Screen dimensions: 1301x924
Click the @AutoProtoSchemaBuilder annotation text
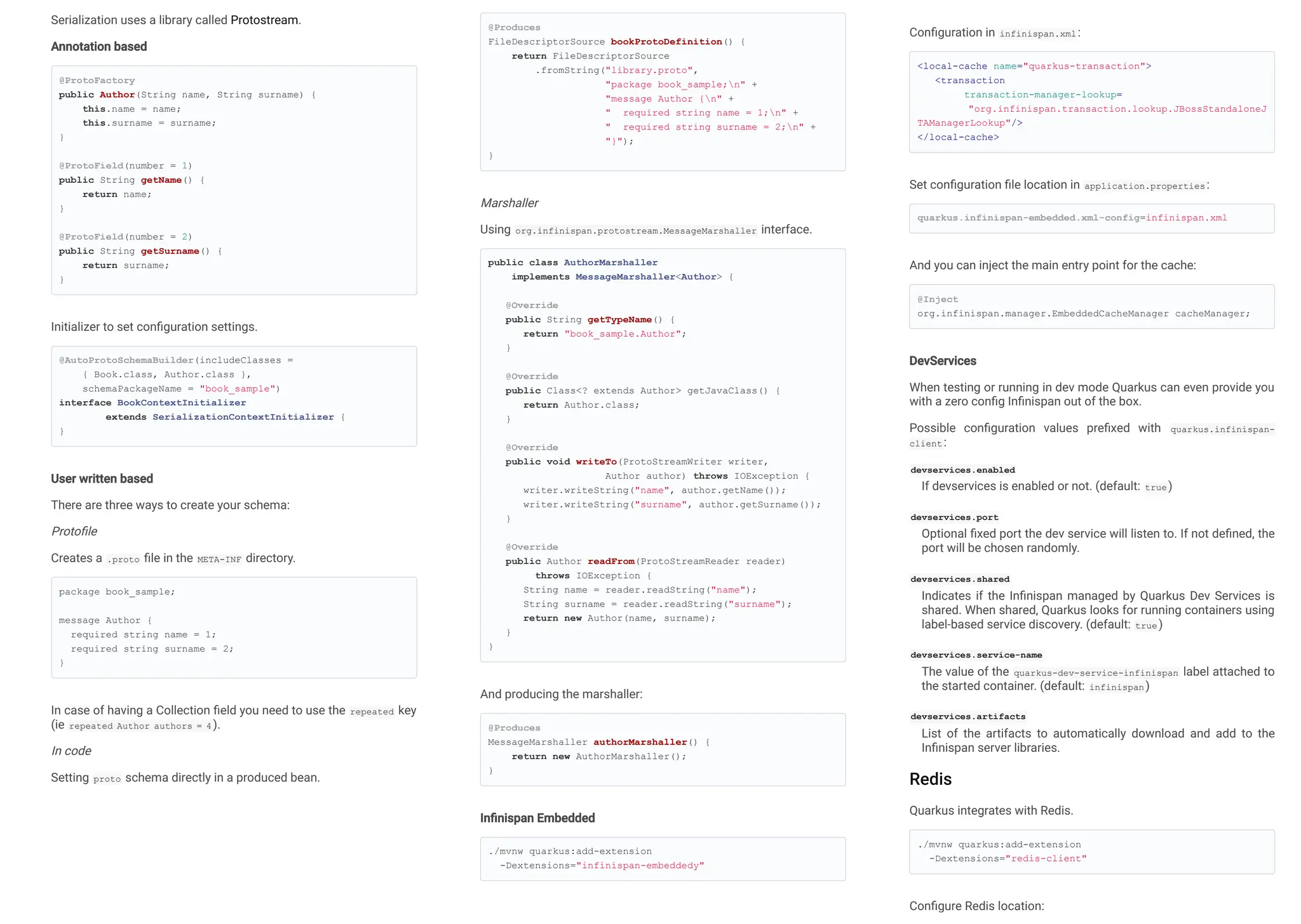point(126,361)
